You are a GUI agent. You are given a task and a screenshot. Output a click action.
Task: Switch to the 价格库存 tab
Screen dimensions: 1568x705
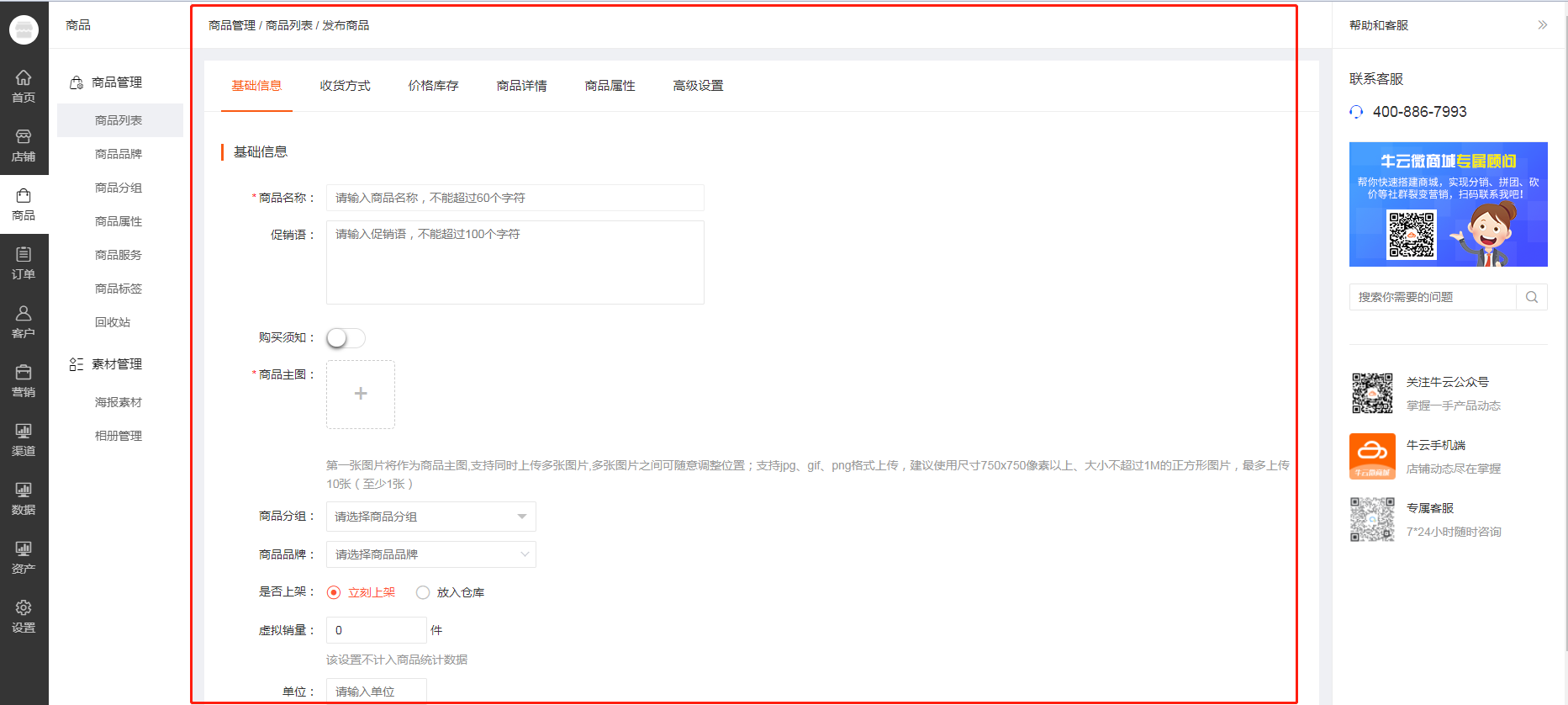tap(433, 86)
